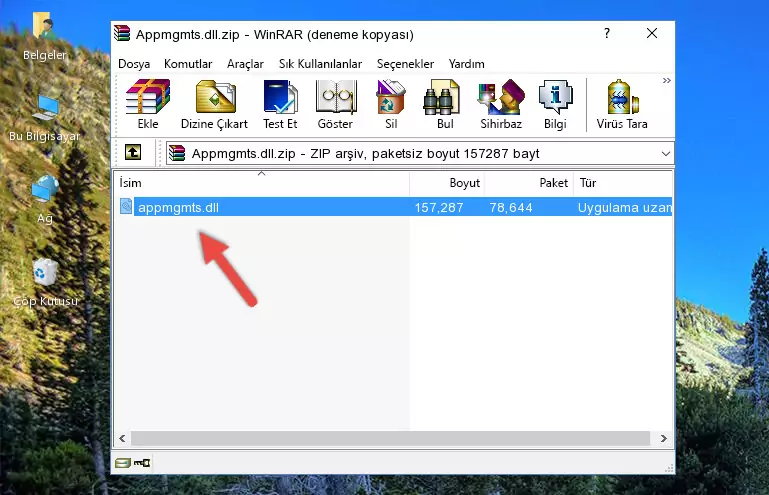Open the Komutlar menu
The image size is (769, 495).
coord(188,64)
